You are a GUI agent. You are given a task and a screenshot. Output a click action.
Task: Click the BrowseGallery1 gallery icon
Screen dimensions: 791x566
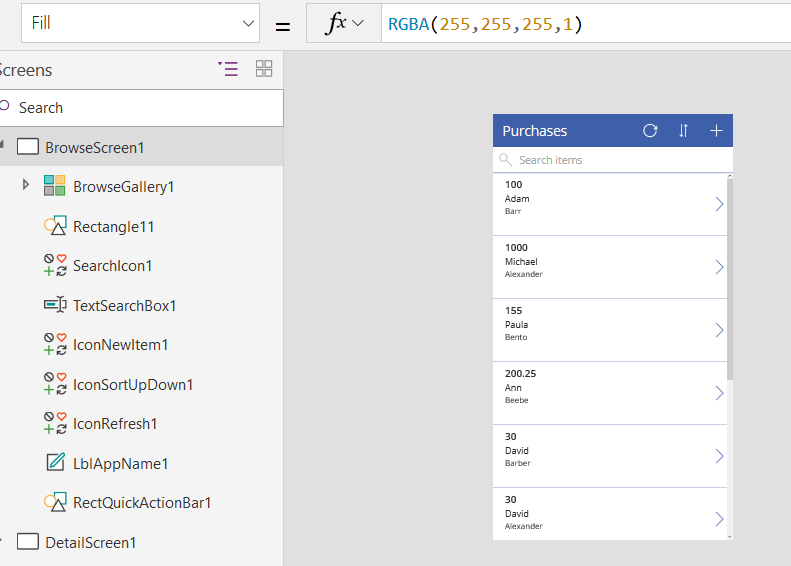click(54, 186)
